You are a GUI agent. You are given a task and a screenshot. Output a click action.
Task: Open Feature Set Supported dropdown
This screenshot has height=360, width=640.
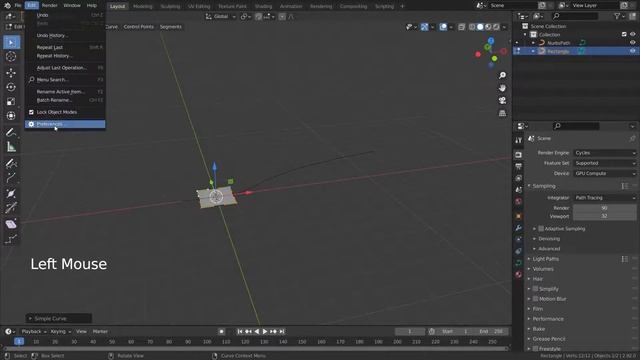coord(604,163)
